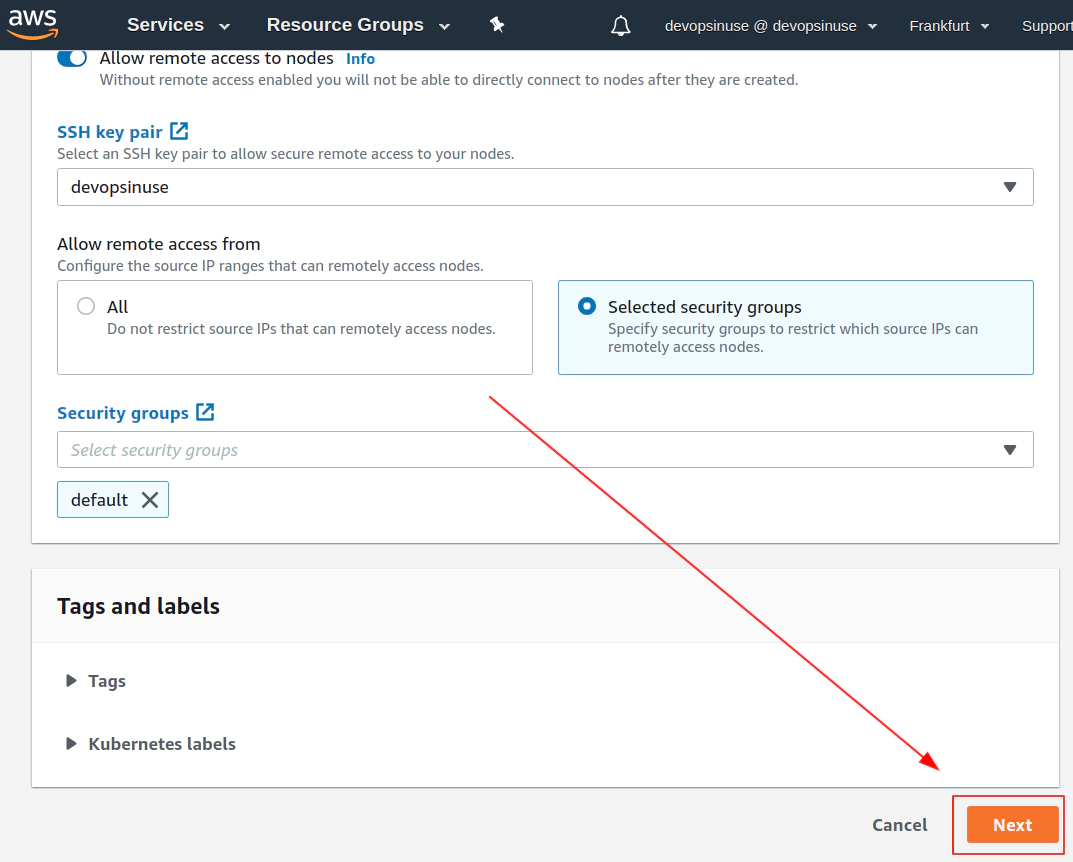Click the orange Next button

pos(1013,825)
